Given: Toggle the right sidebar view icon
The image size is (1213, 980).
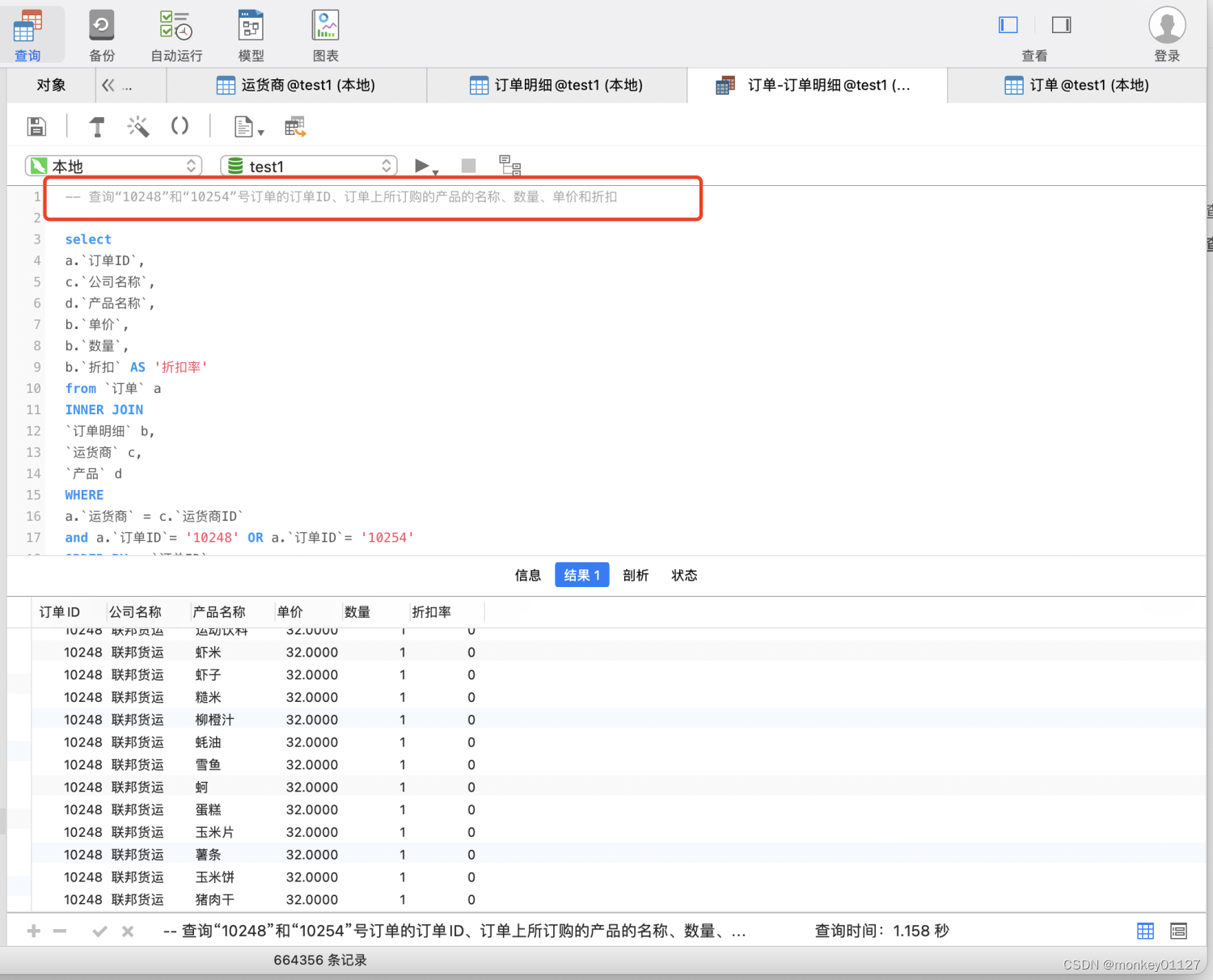Looking at the screenshot, I should coord(1061,25).
